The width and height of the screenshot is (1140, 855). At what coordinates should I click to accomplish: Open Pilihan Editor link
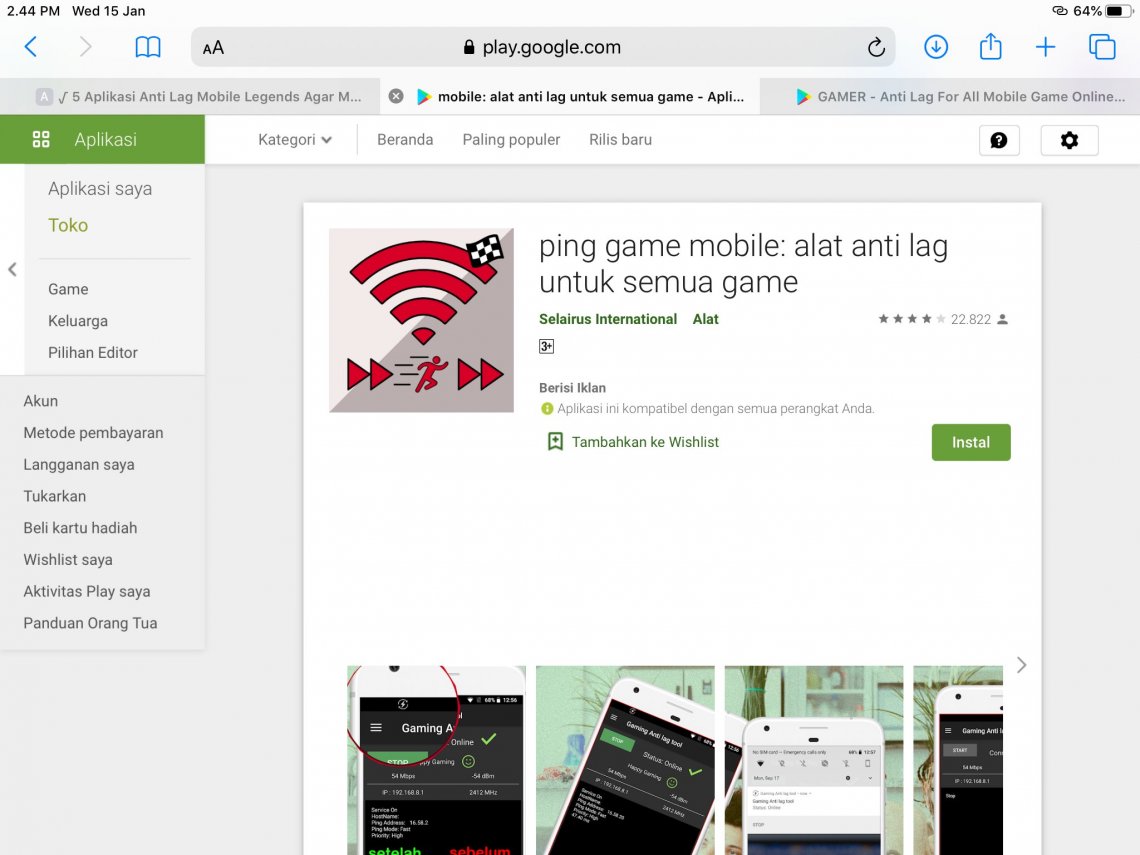93,353
